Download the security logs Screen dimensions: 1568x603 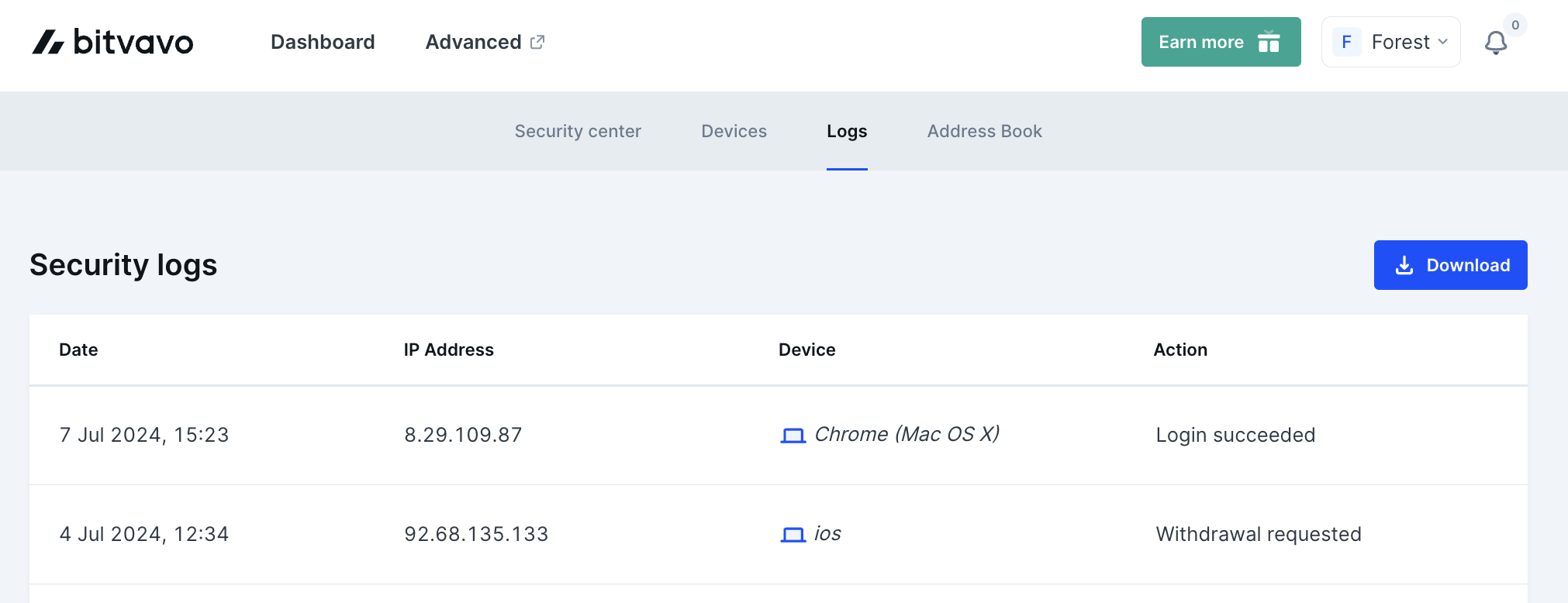(x=1450, y=265)
